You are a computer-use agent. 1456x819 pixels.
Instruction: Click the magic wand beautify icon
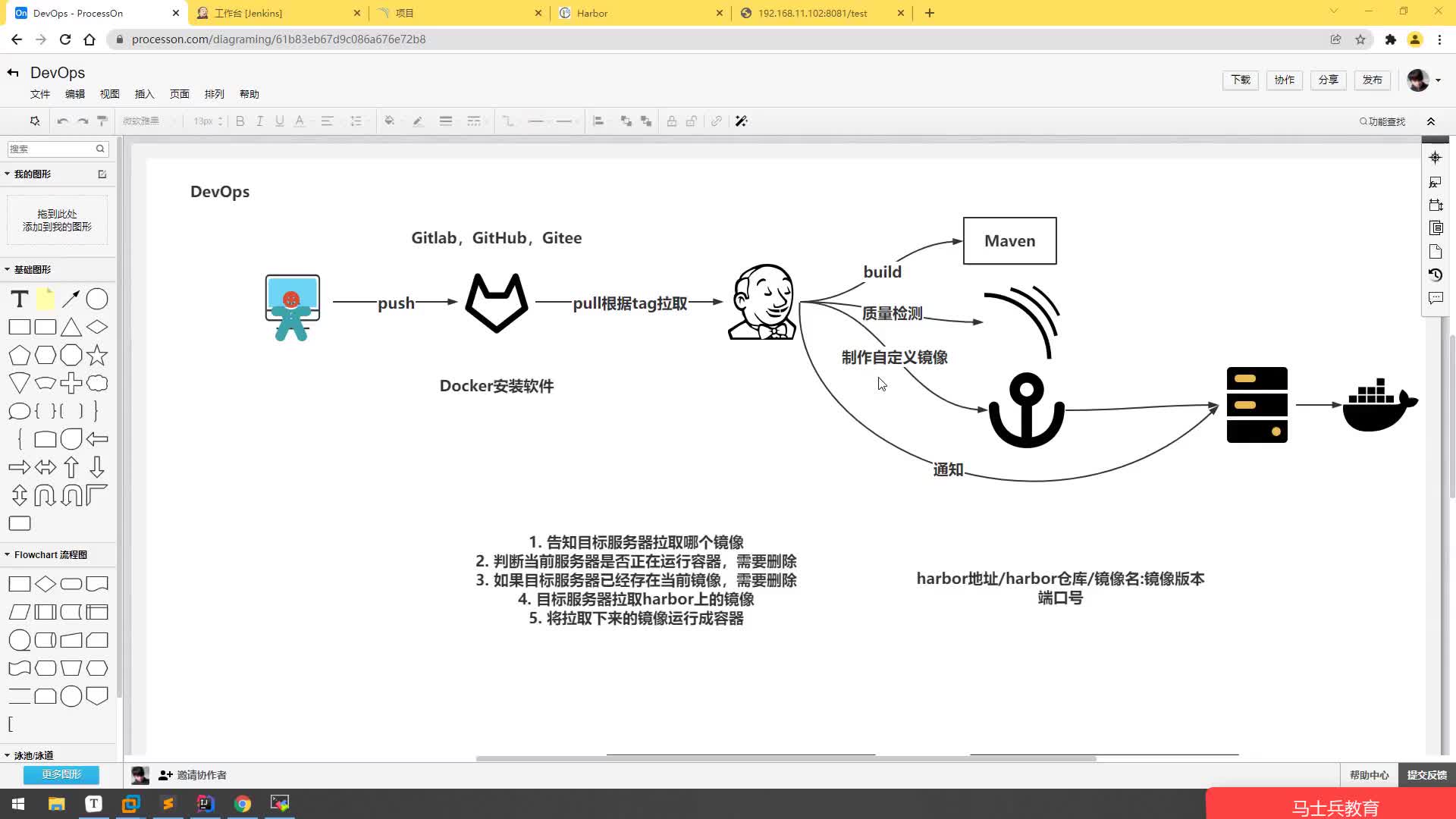(742, 121)
